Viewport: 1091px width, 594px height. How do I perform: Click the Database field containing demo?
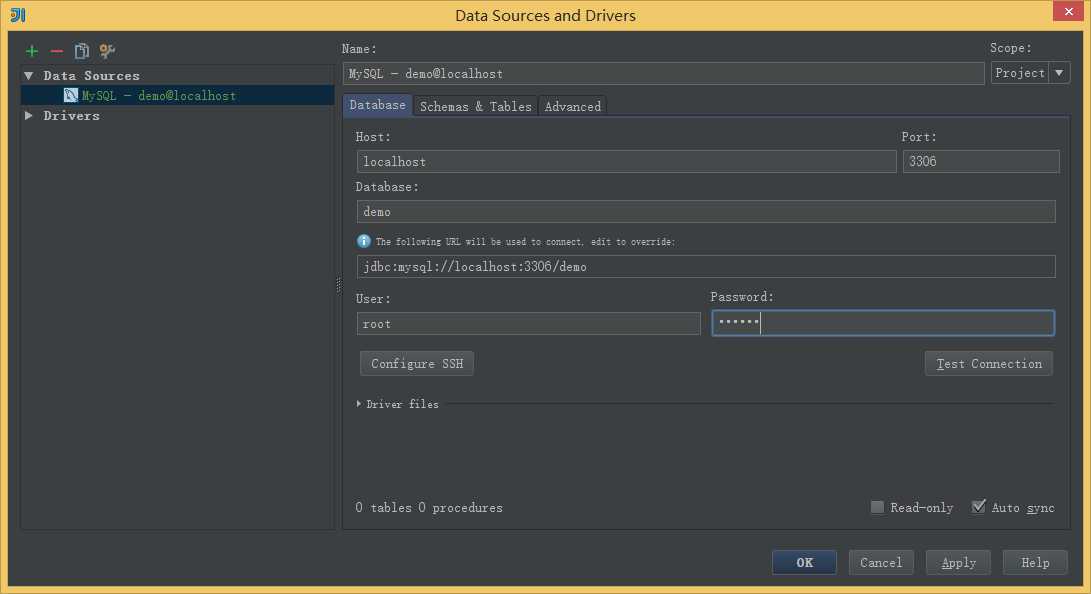(x=706, y=211)
